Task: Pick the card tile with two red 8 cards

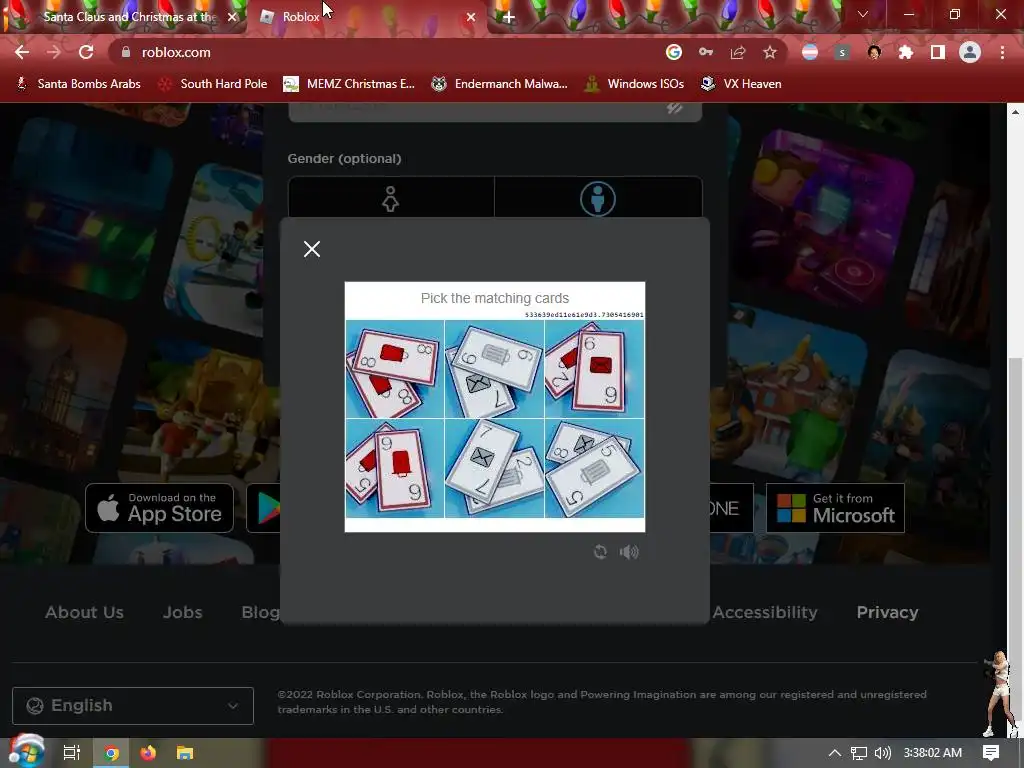Action: coord(394,369)
